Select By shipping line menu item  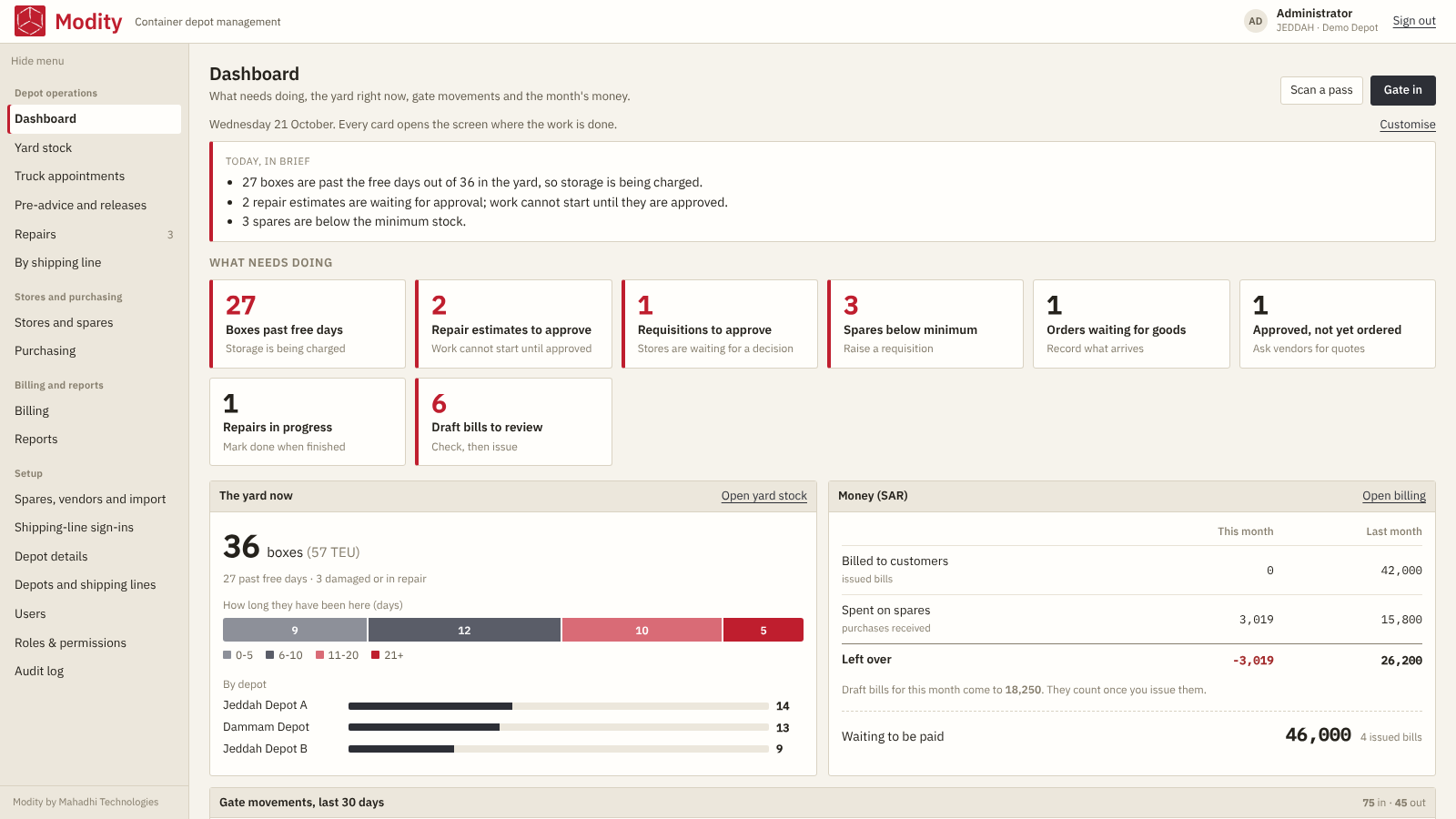point(95,263)
